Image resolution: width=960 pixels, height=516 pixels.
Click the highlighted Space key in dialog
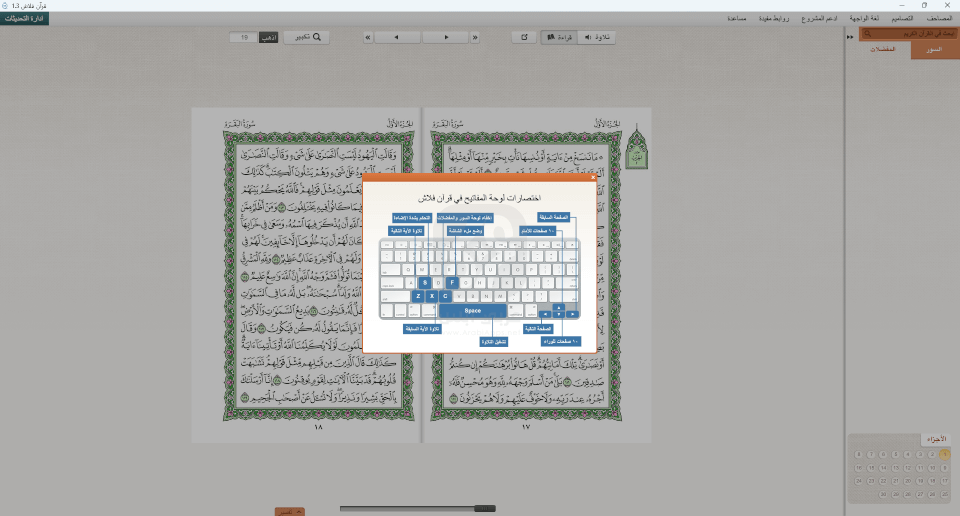473,311
